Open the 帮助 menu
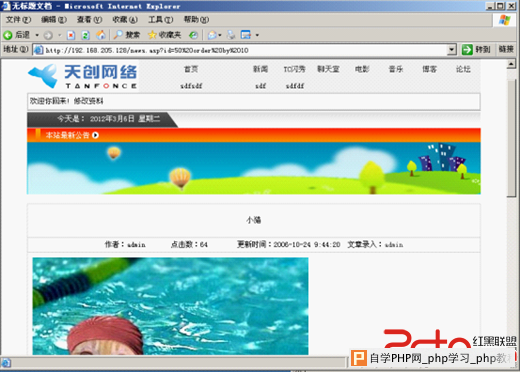 (x=196, y=20)
